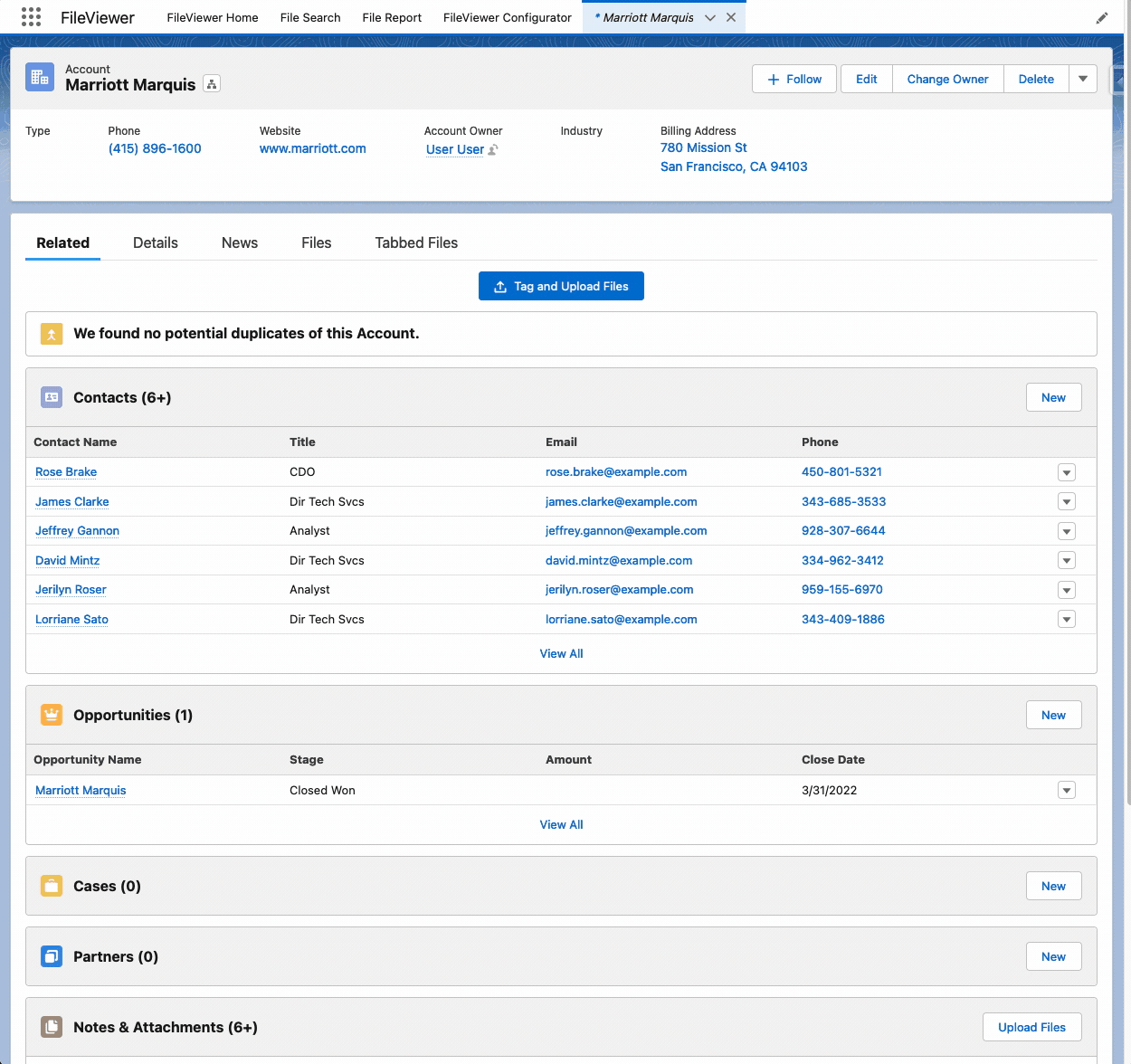
Task: Click the Notes & Attachments icon
Action: [x=52, y=1027]
